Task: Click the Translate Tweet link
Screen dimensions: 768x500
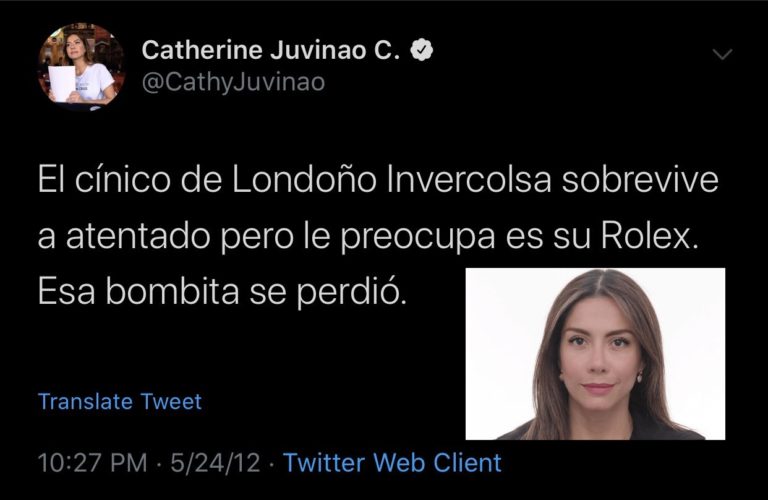Action: click(120, 402)
